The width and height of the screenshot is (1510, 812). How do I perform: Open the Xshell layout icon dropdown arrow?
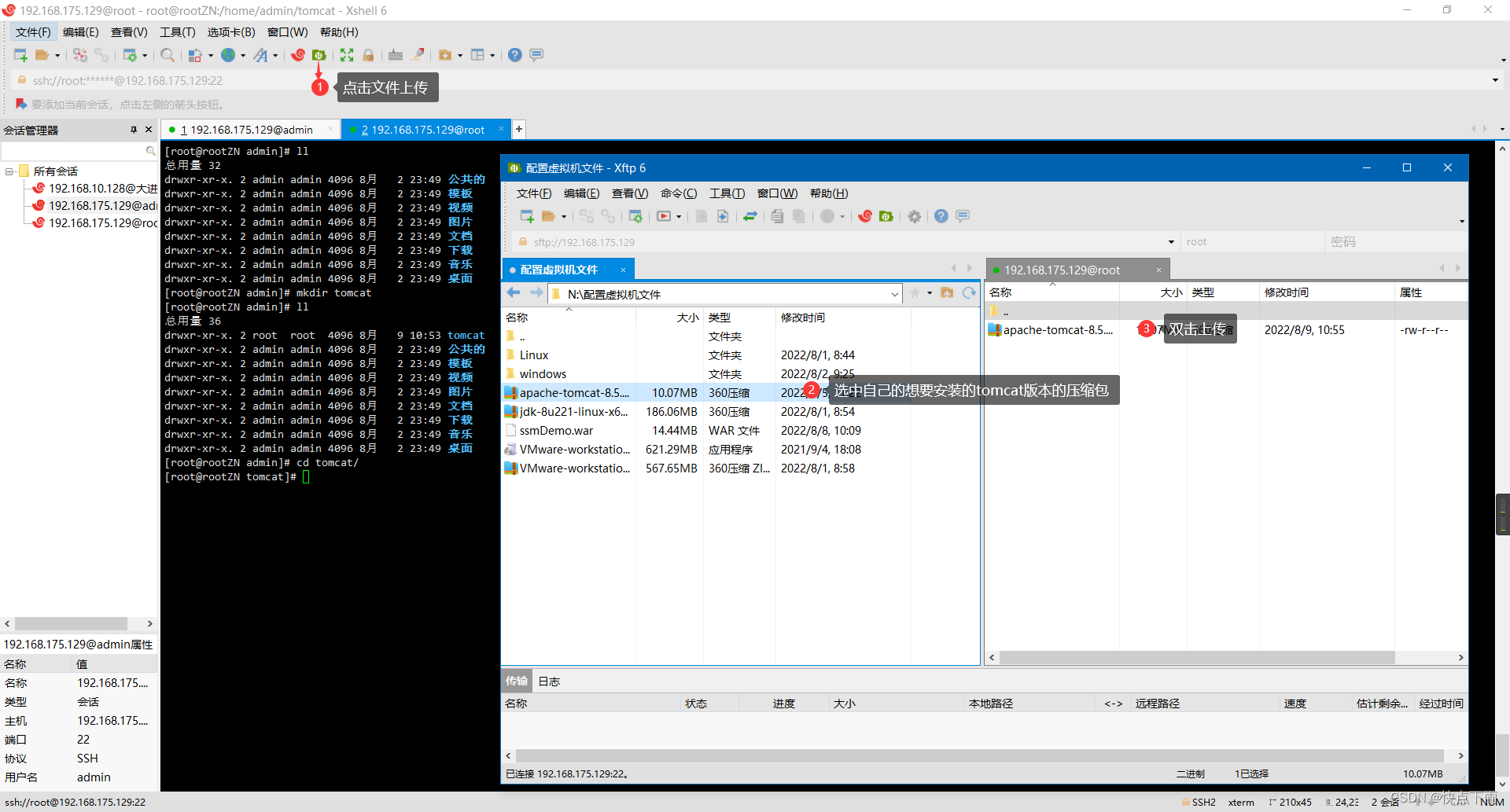tap(492, 55)
